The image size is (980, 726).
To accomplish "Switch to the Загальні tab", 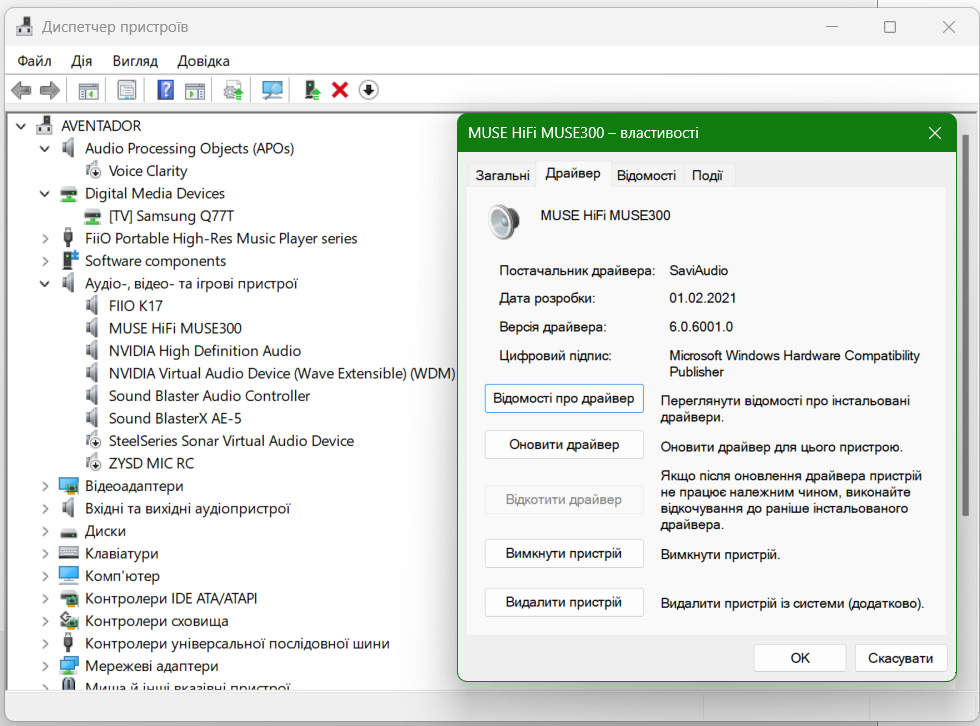I will (x=502, y=176).
